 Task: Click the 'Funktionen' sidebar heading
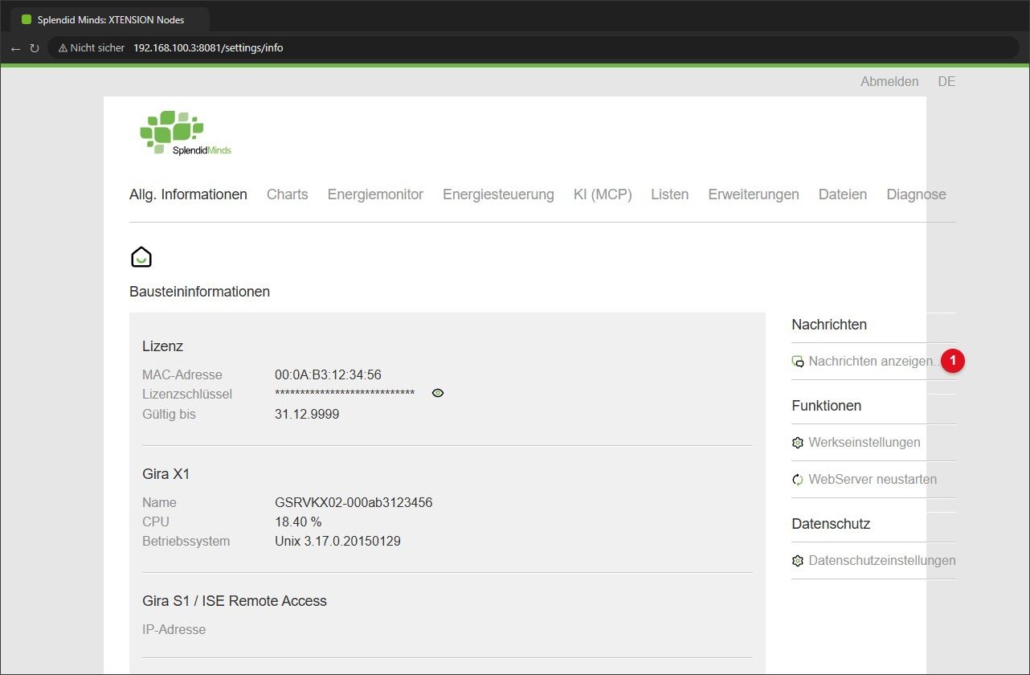coord(826,406)
